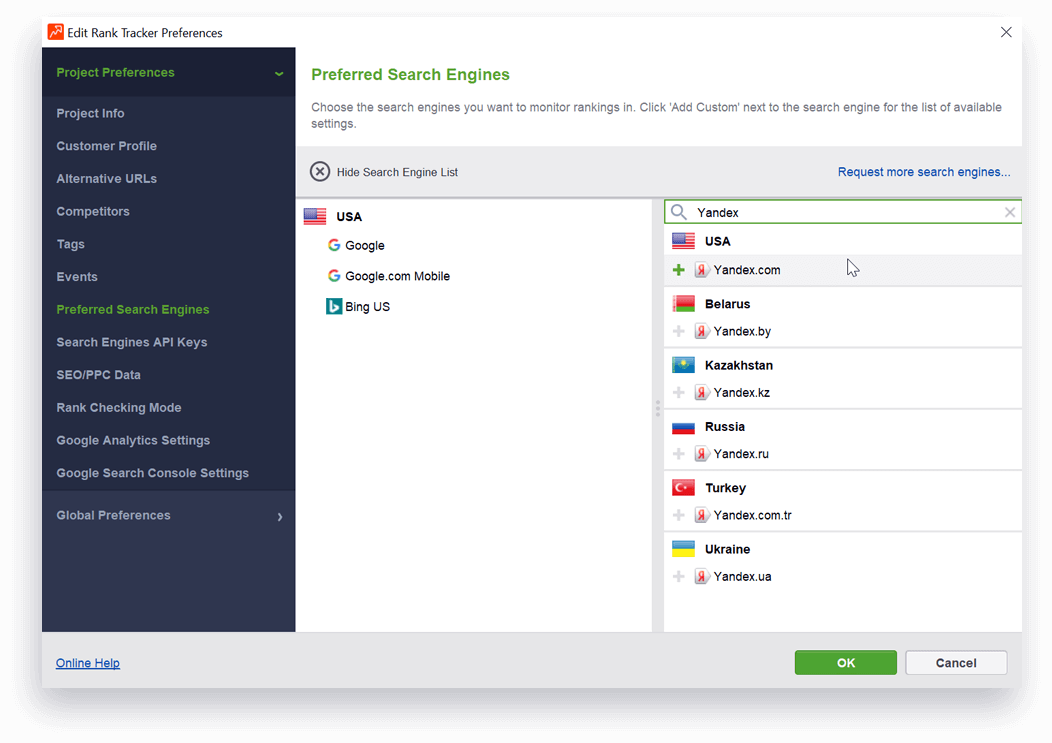This screenshot has width=1052, height=743.
Task: Click the Yandex logo next to Yandex.com
Action: coord(701,270)
